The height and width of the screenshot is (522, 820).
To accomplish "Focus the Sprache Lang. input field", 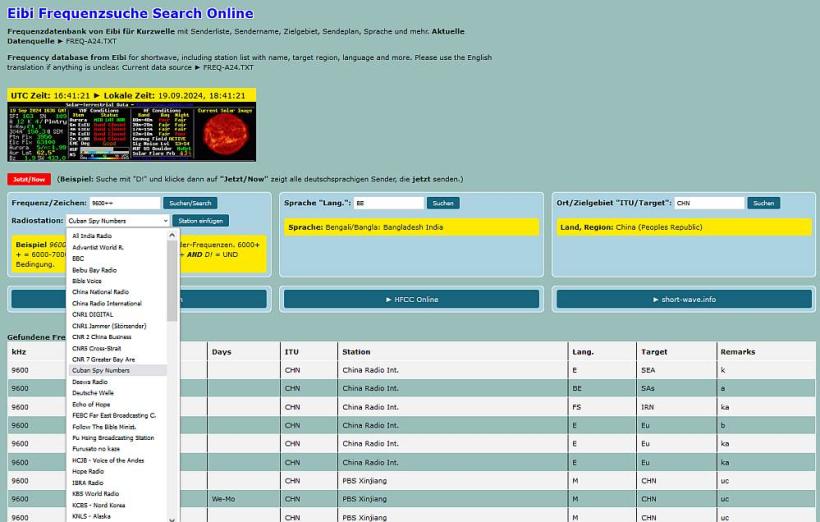I will pos(389,203).
